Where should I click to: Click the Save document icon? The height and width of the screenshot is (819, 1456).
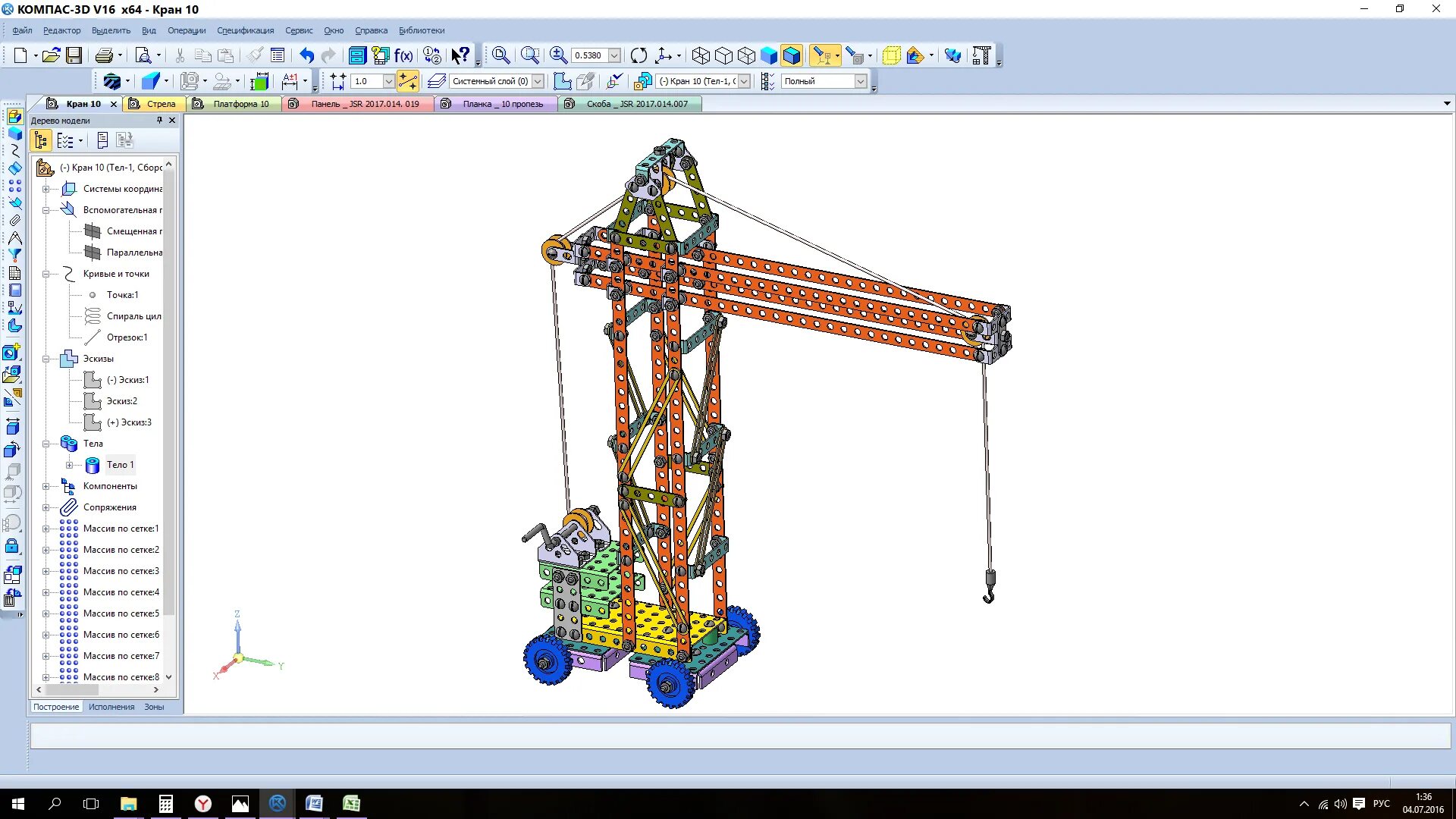74,55
